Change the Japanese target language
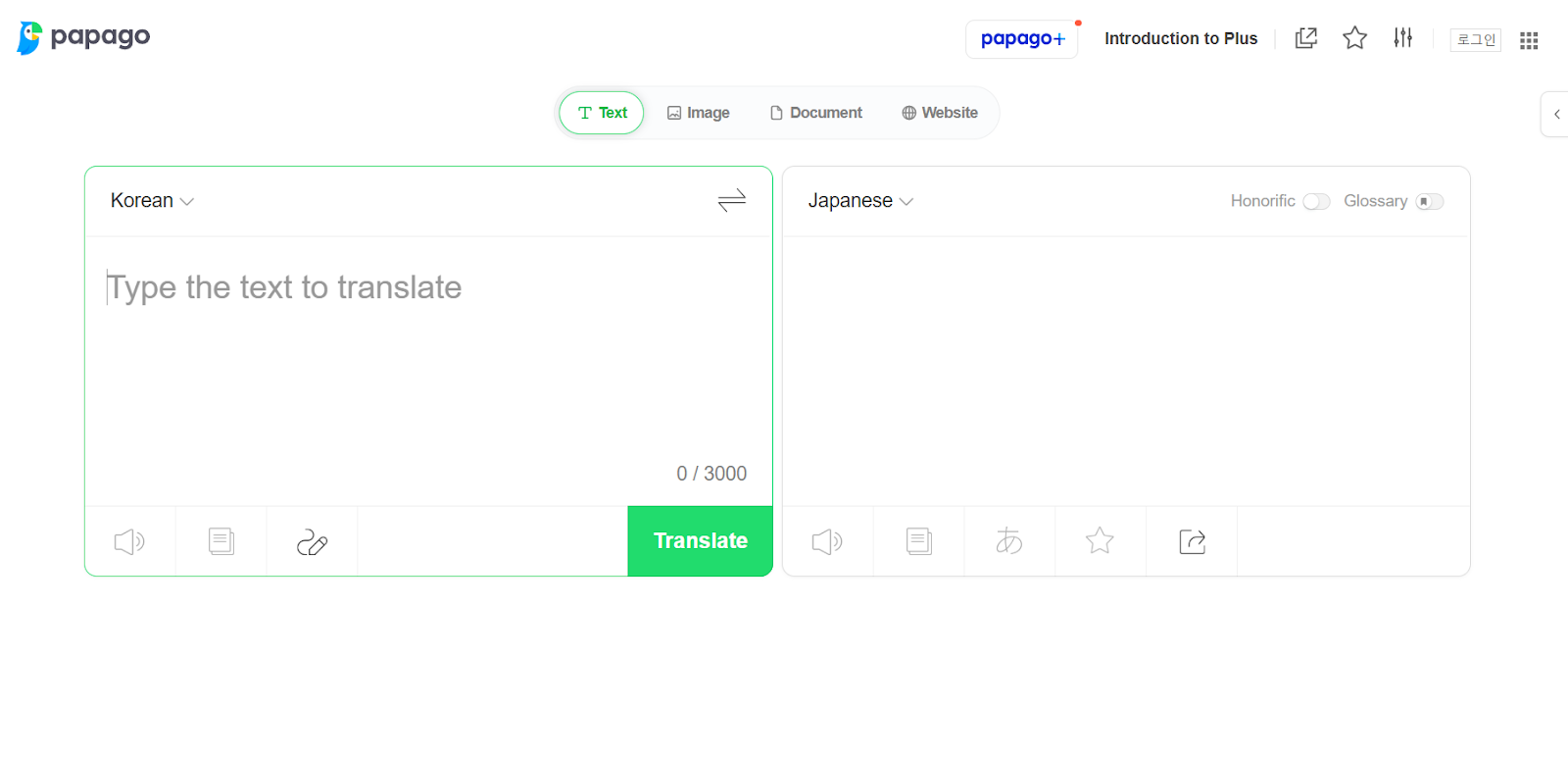Screen dimensions: 1568x758 [859, 200]
